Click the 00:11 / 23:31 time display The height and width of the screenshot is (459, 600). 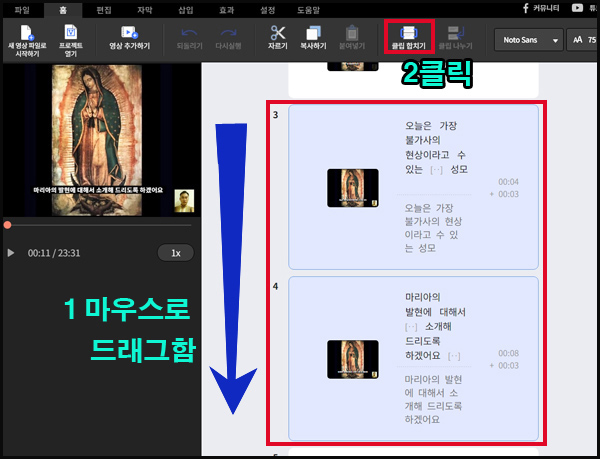[54, 253]
